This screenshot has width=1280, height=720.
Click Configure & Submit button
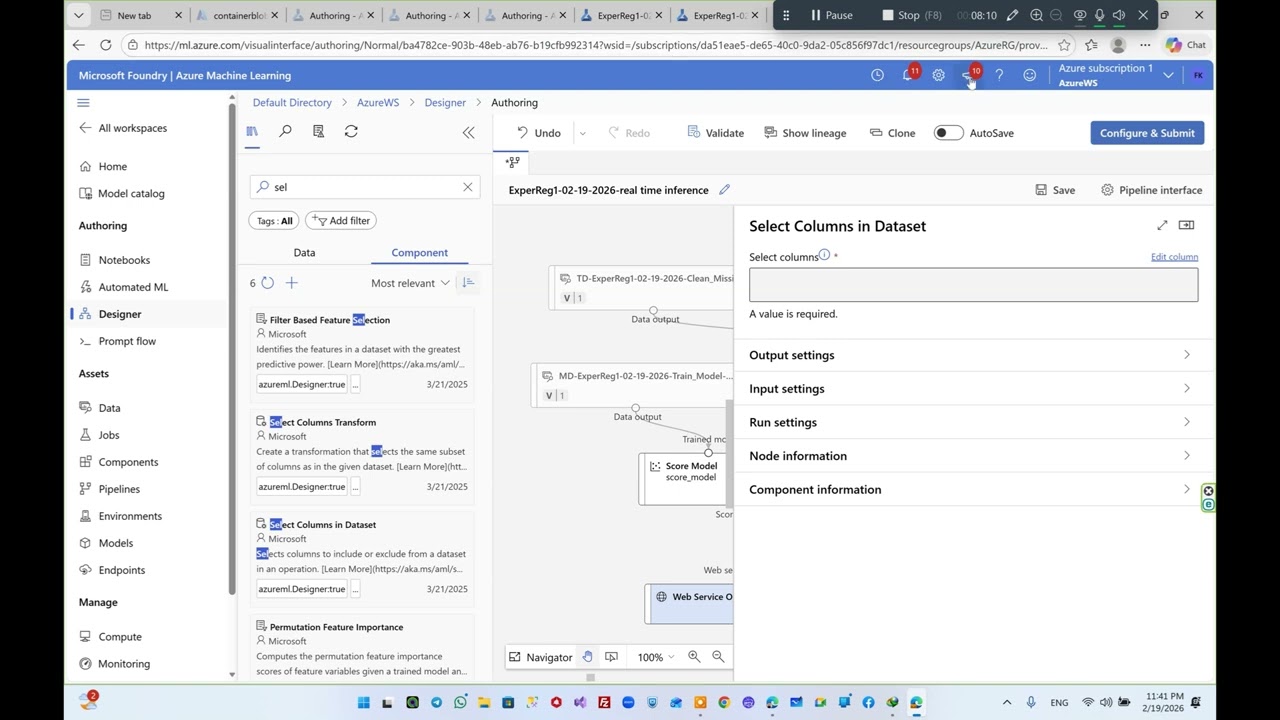[x=1147, y=133]
